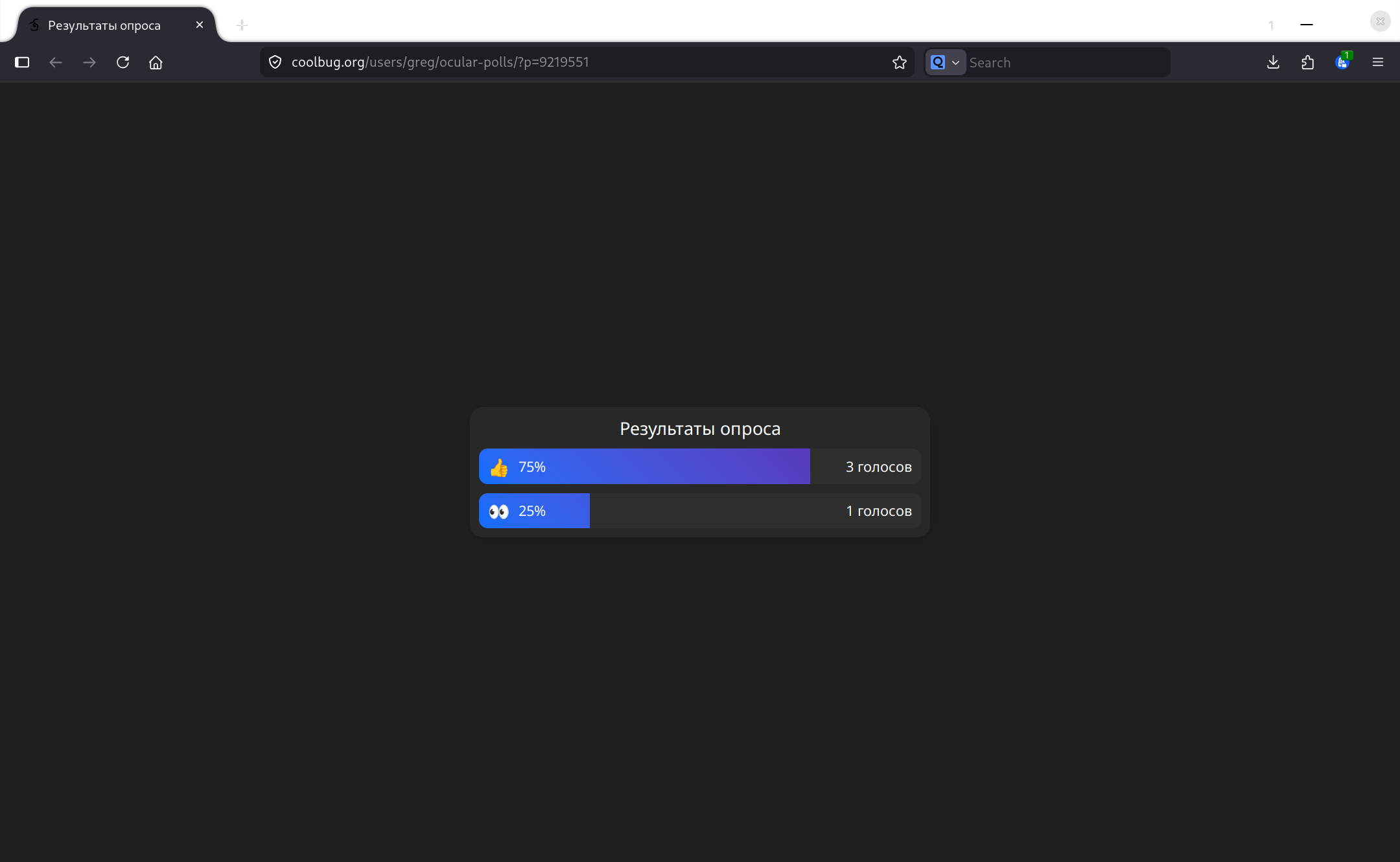Click the '1 голосов' vote count
Screen dimensions: 1400x862
coord(878,511)
